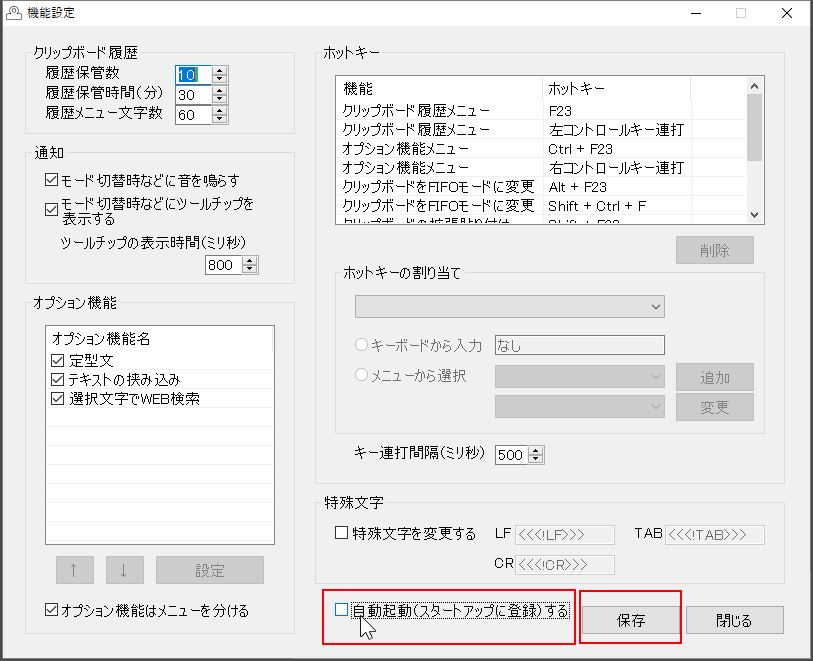
Task: Increase 履歴保管数 with its up arrow
Action: (x=219, y=69)
